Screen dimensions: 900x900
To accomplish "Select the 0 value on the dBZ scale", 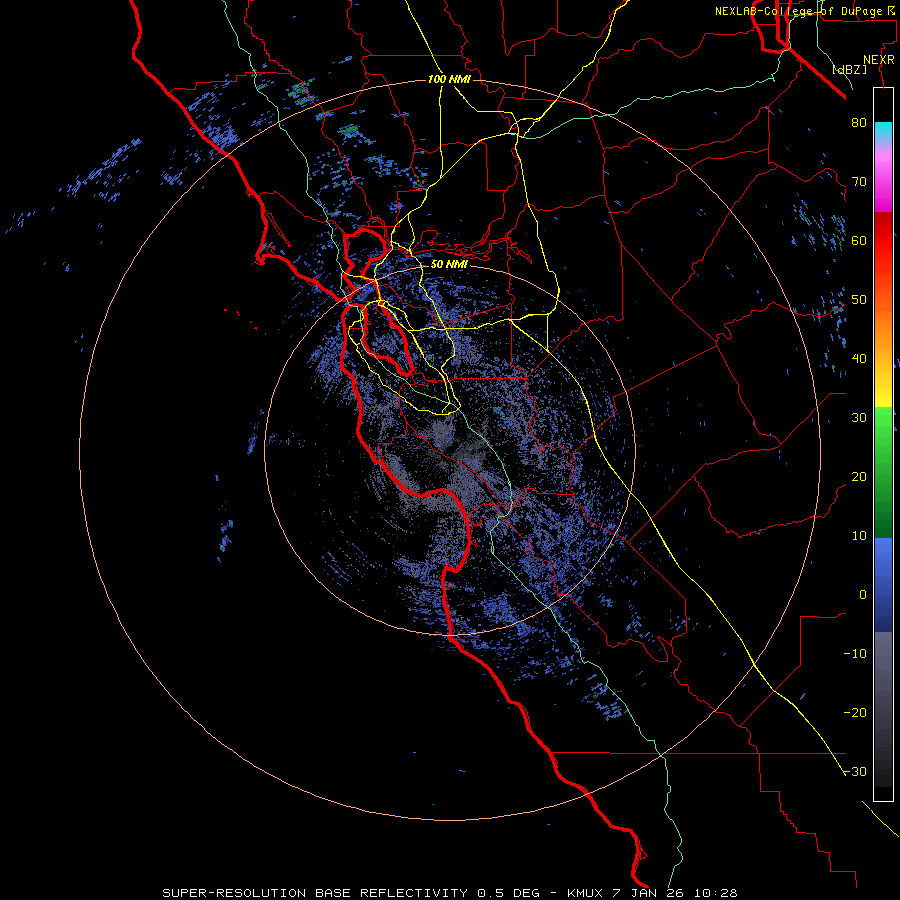I will [x=863, y=595].
